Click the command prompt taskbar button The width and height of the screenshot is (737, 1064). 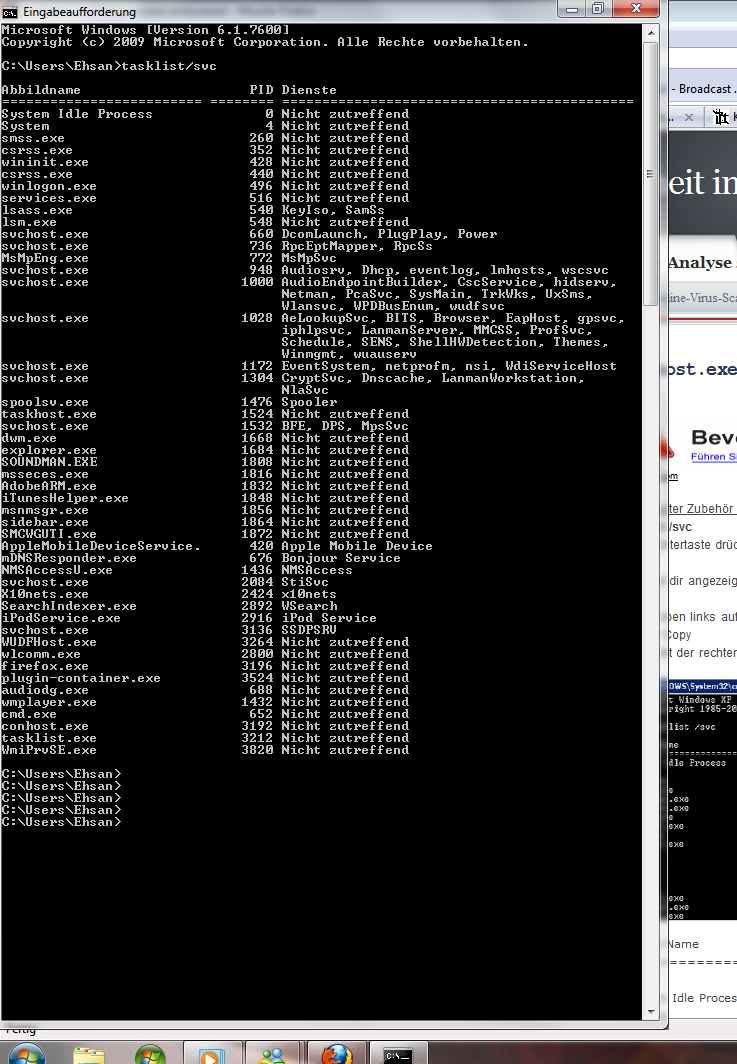(x=398, y=1054)
